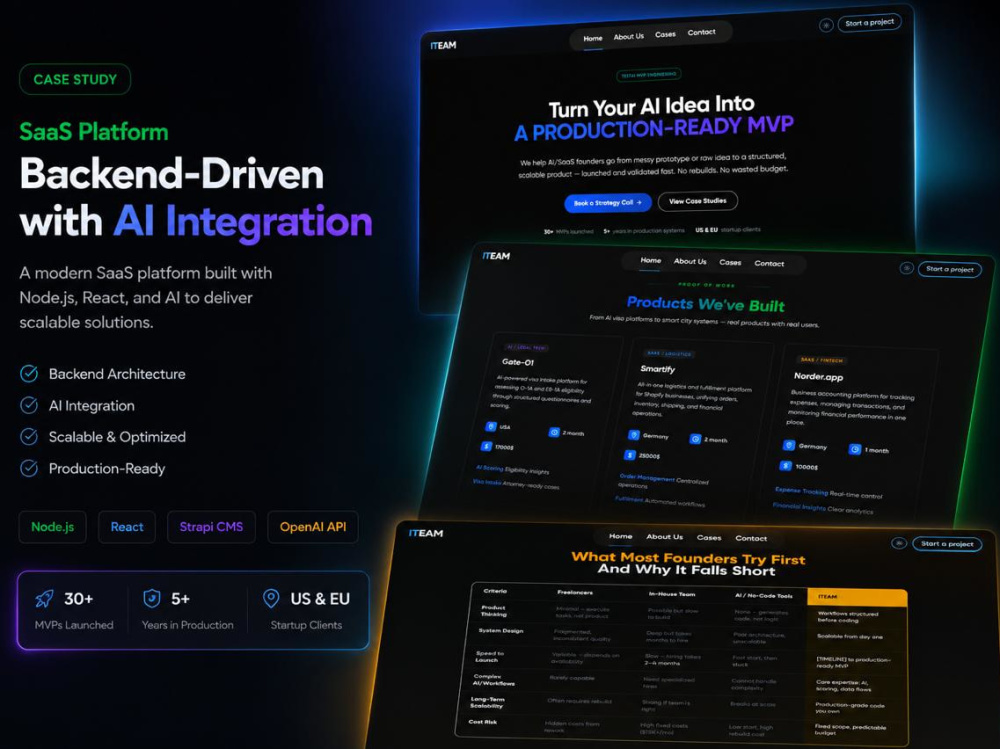Screen dimensions: 1000x749
Task: Click the checkmark icon beside AI Integration
Action: coord(29,405)
